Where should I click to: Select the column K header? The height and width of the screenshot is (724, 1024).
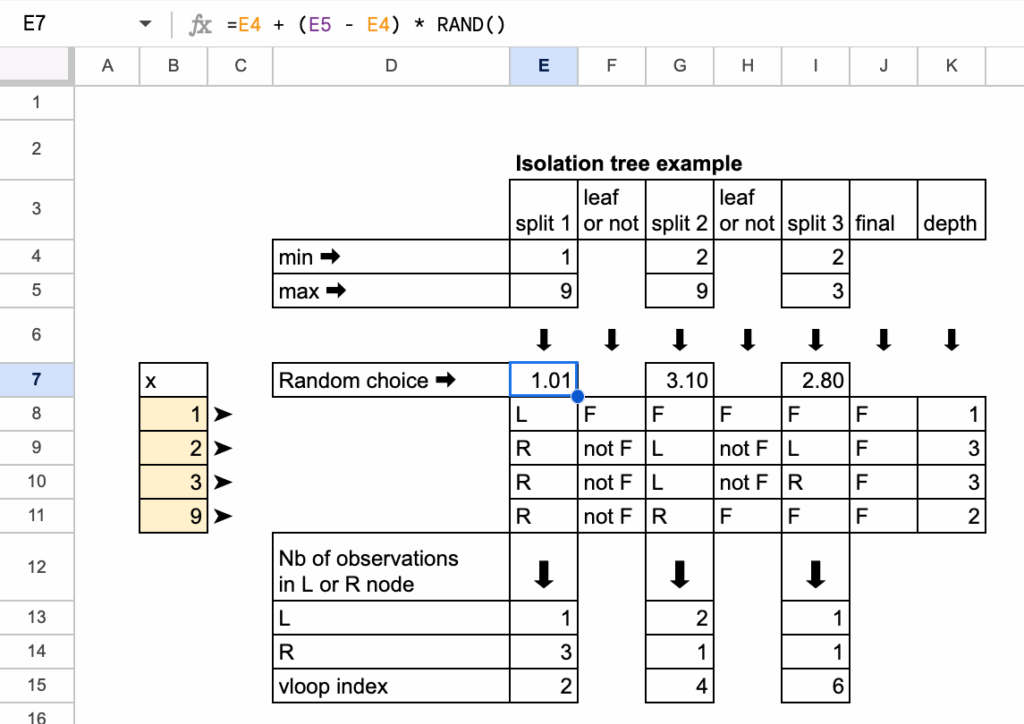click(951, 66)
